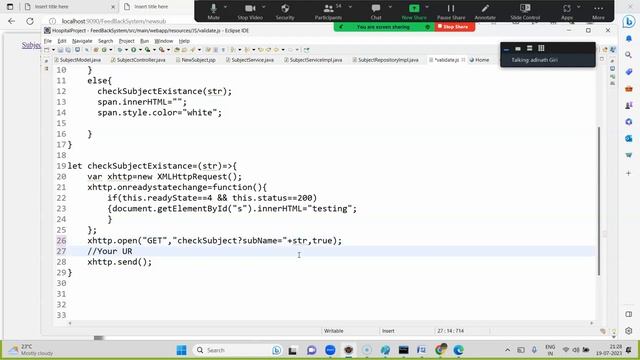Stop Video in the Zoom toolbar
The height and width of the screenshot is (360, 640).
250,11
